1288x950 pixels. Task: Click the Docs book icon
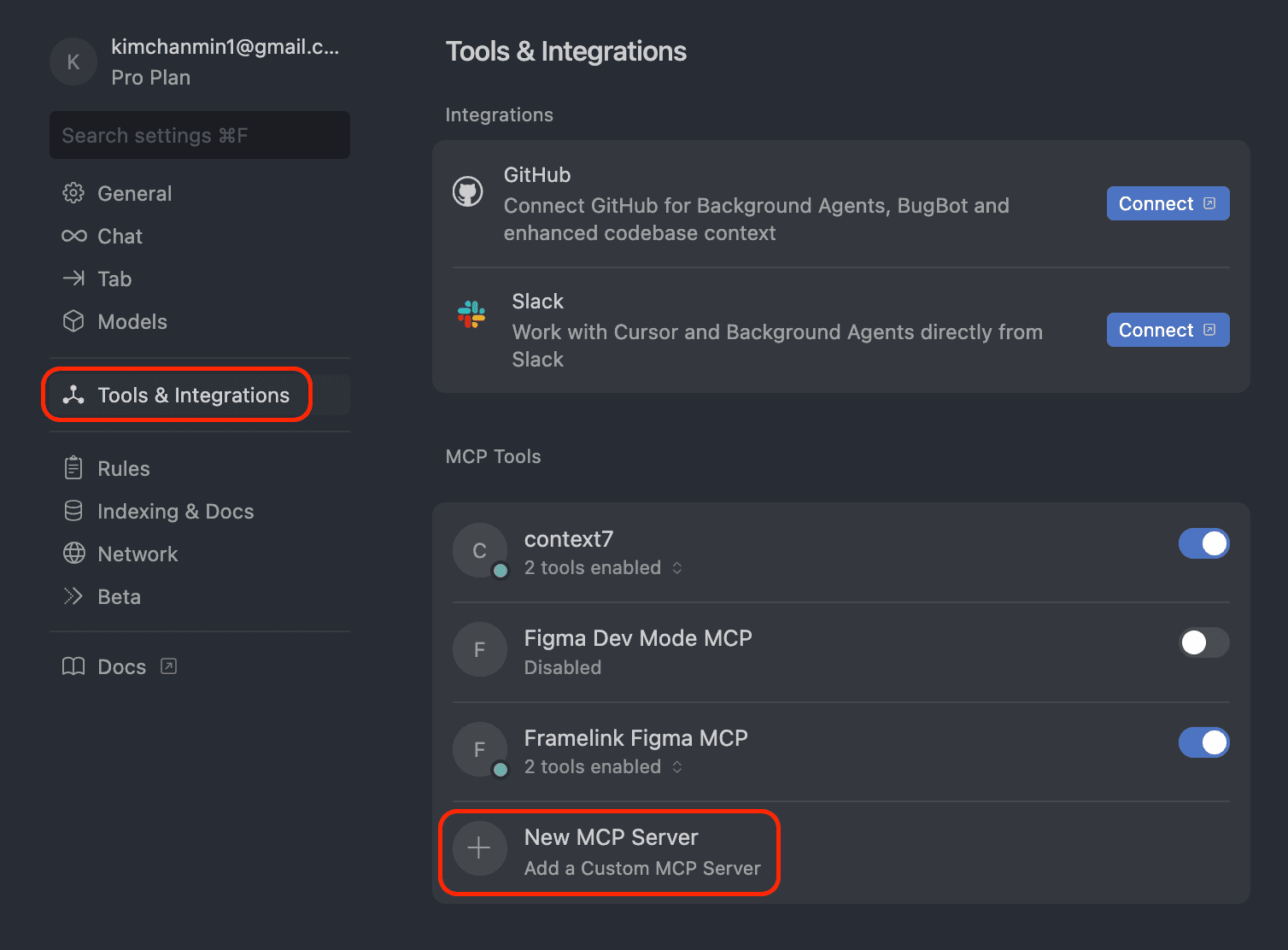(x=73, y=666)
